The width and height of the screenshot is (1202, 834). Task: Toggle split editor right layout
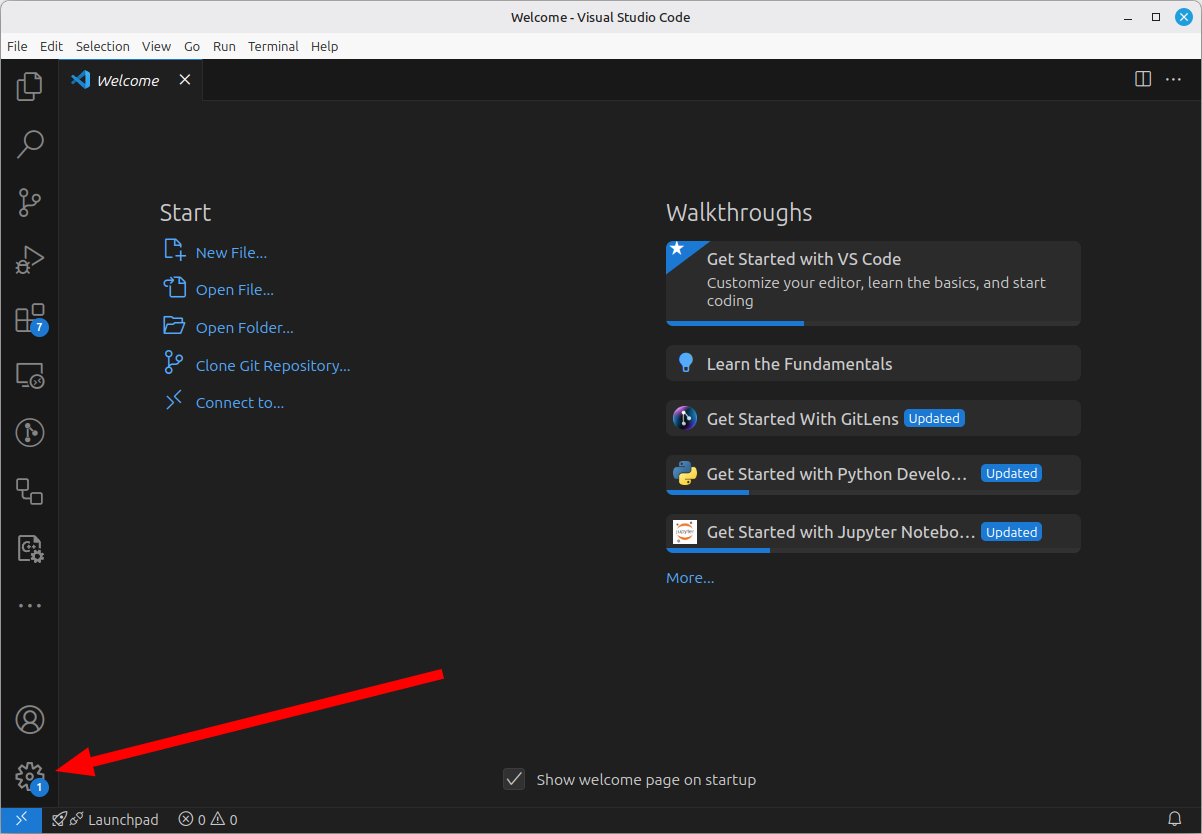pyautogui.click(x=1143, y=79)
